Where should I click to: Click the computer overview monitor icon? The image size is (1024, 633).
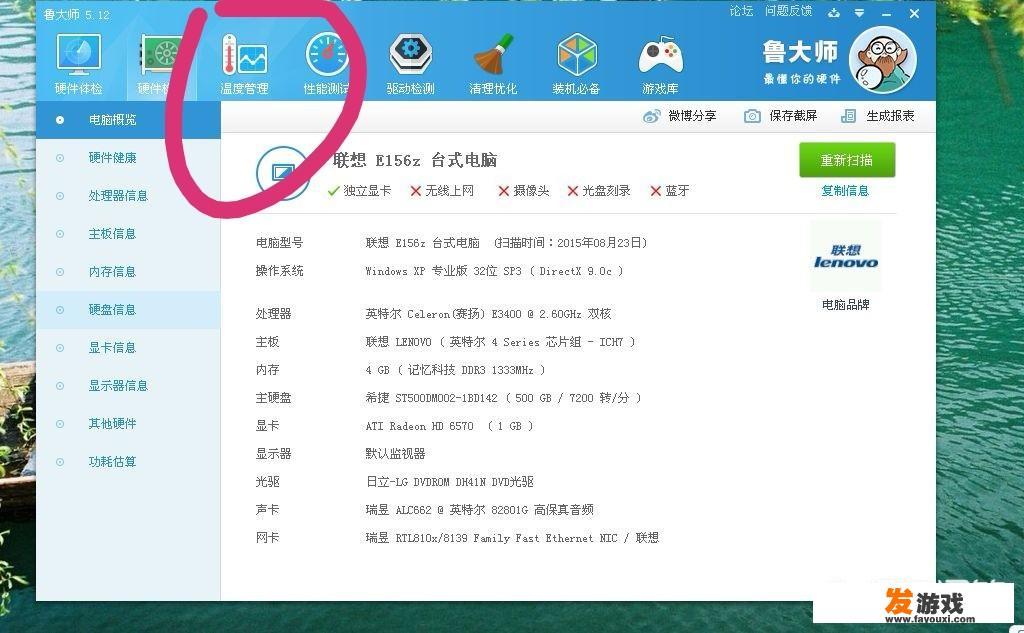283,173
